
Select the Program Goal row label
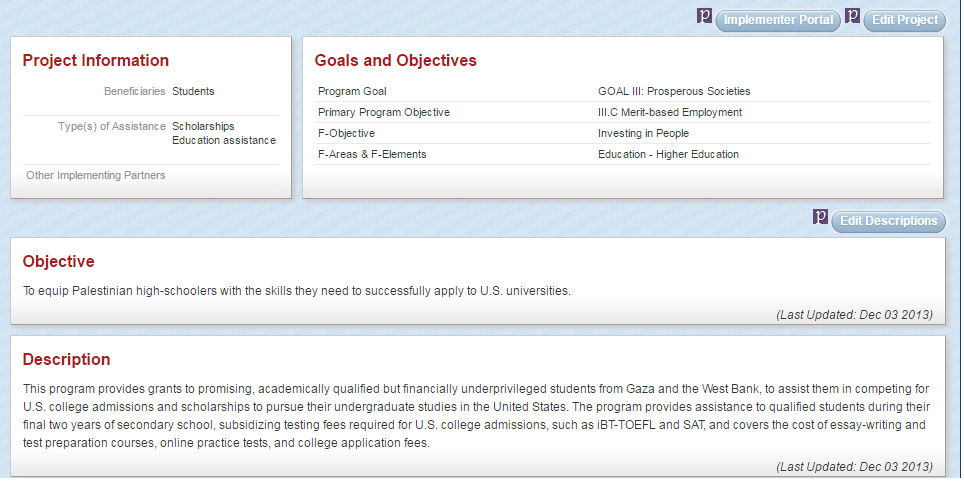point(352,91)
